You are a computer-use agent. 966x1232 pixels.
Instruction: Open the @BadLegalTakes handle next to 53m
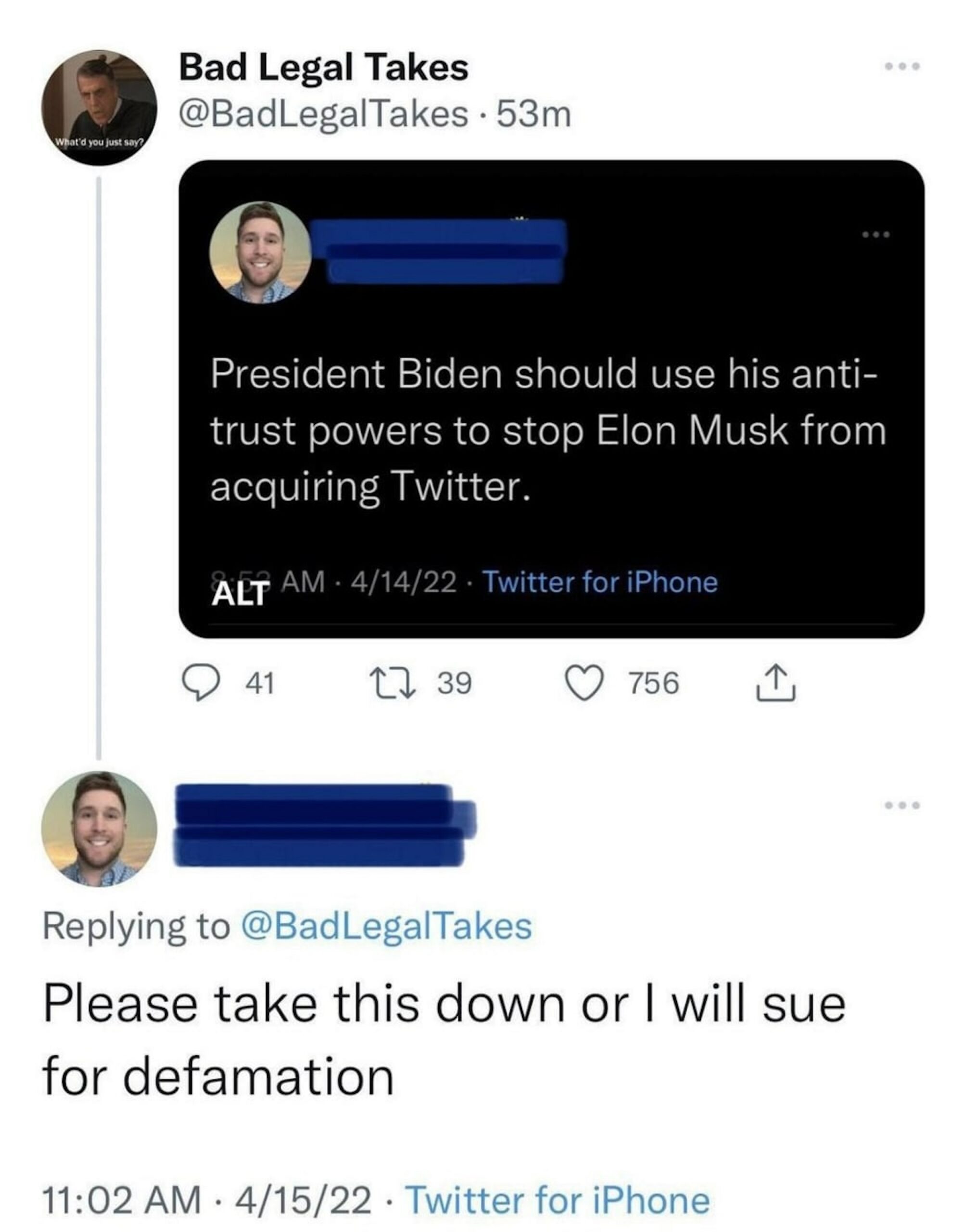coord(323,115)
